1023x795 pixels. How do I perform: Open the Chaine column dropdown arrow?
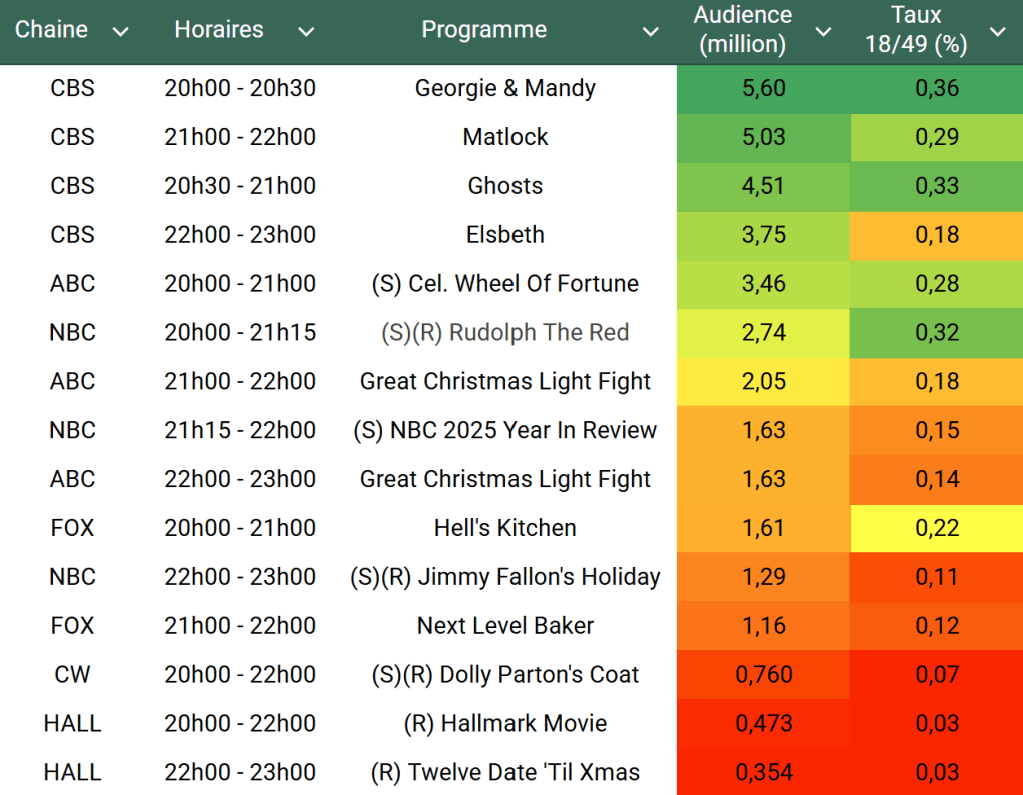[121, 32]
